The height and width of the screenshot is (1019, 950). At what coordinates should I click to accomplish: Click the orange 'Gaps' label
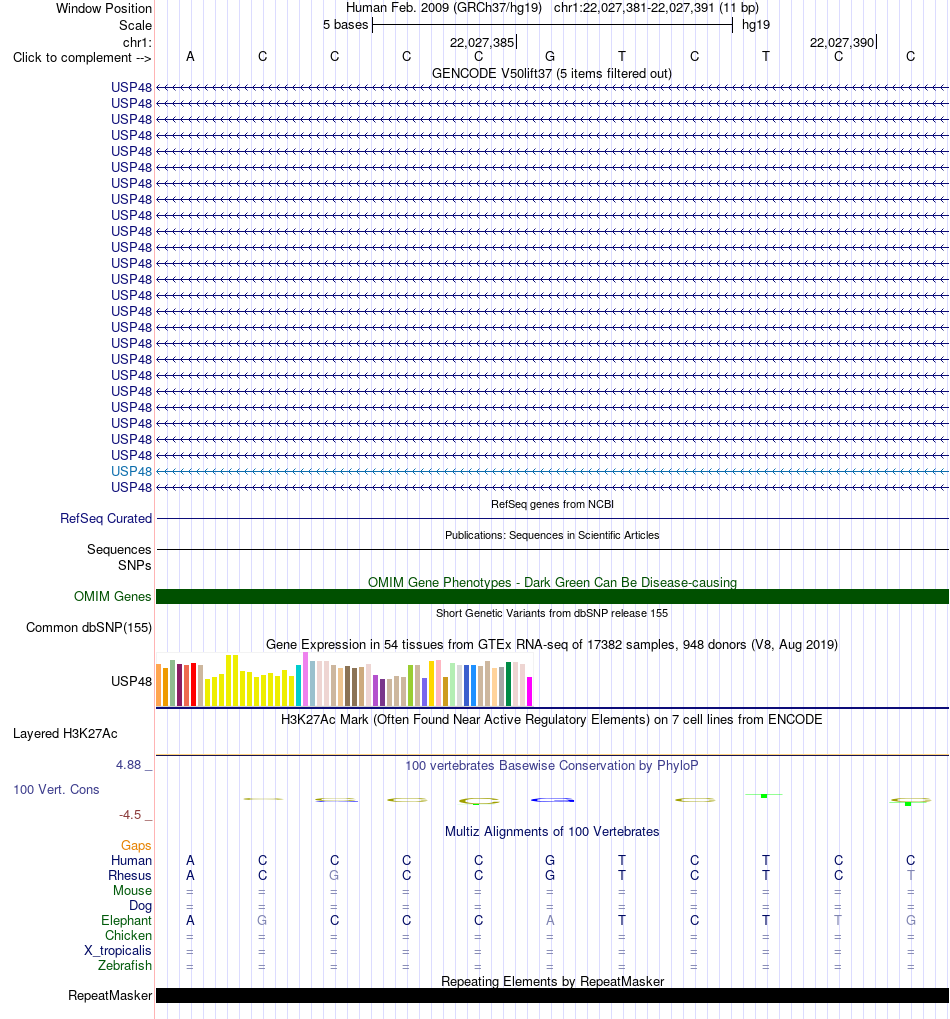136,845
